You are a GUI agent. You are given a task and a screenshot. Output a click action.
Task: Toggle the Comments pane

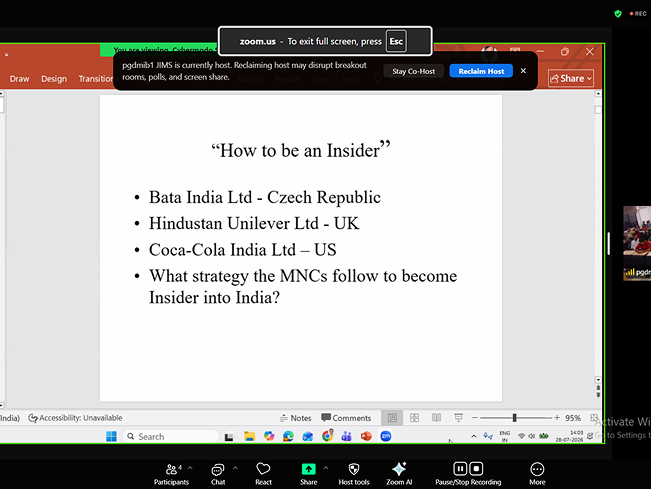[346, 418]
